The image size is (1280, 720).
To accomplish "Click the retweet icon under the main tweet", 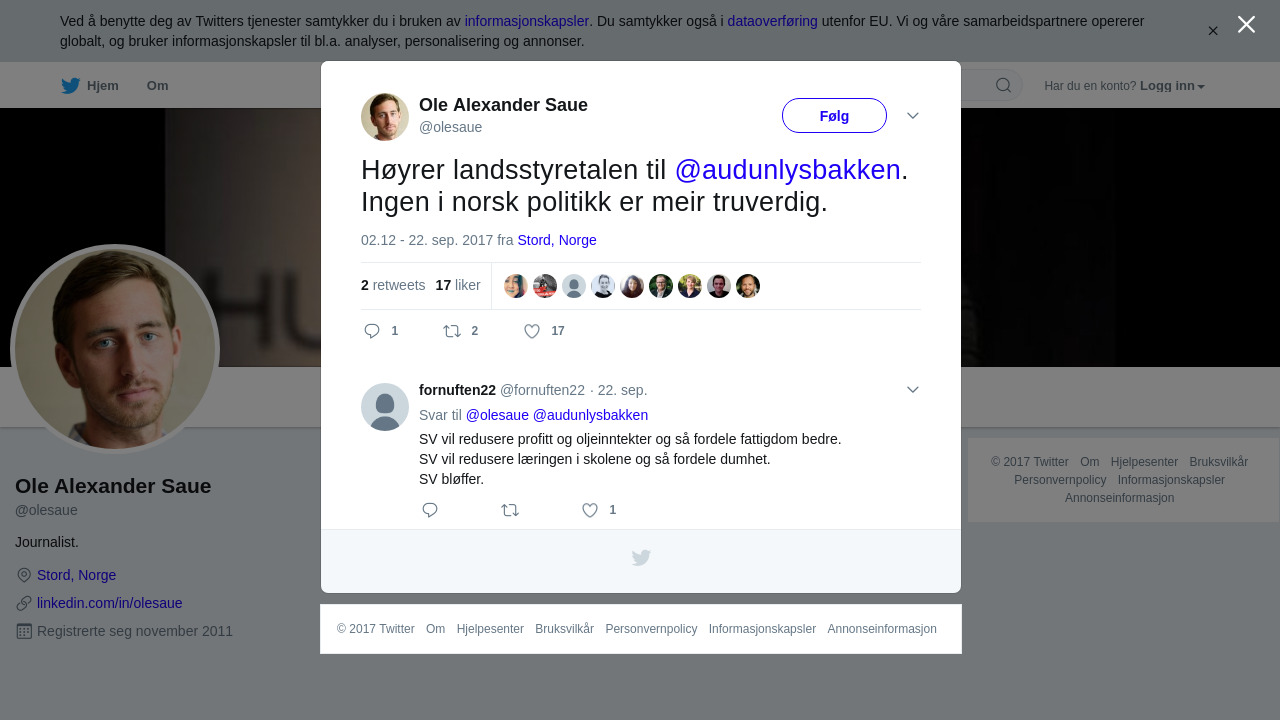I will pos(452,331).
